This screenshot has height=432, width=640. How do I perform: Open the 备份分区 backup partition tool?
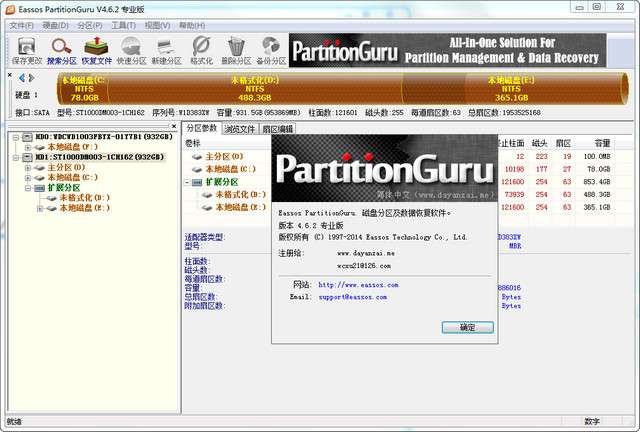(271, 50)
